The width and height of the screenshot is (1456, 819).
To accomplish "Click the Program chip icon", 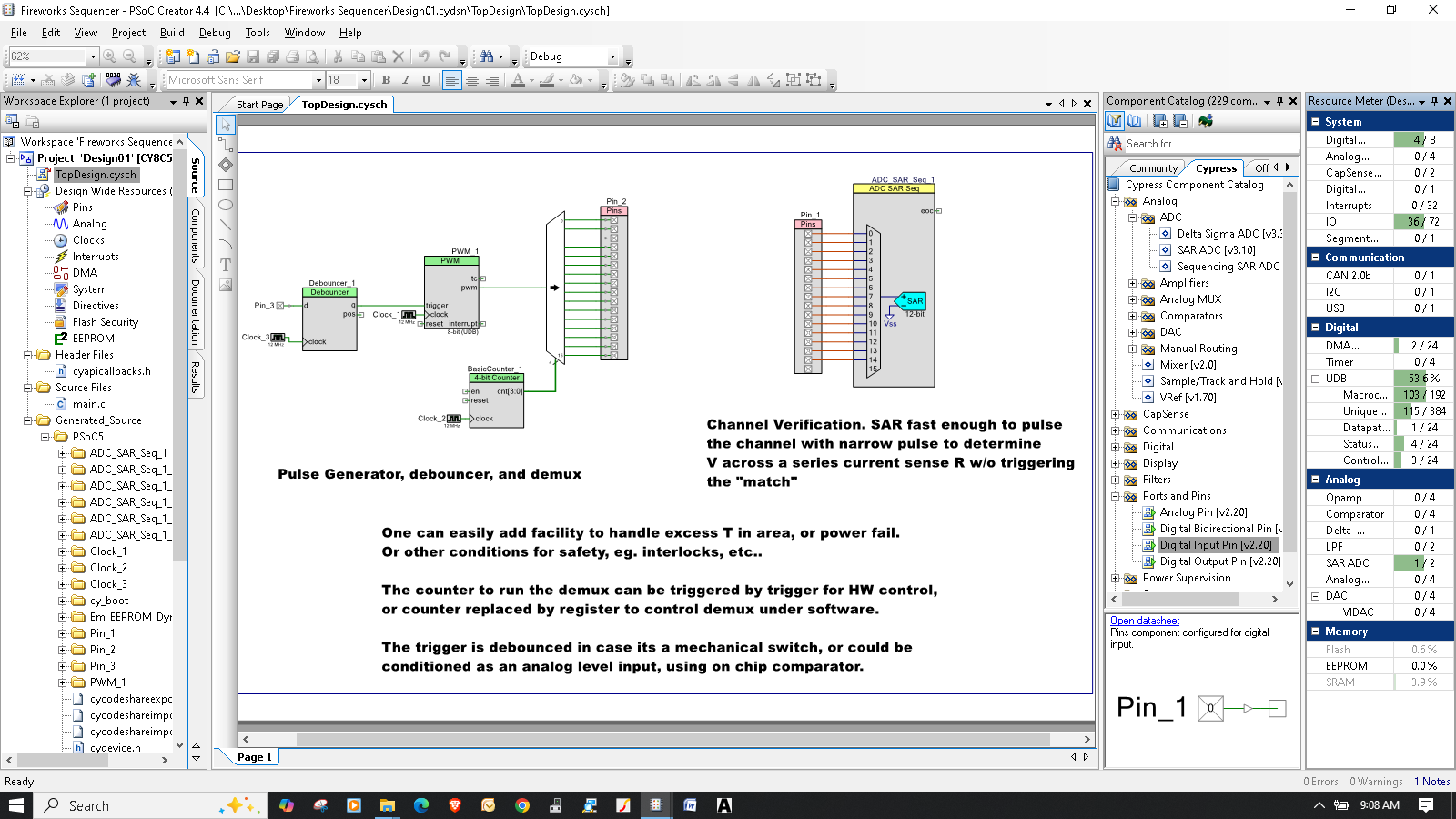I will pos(113,80).
